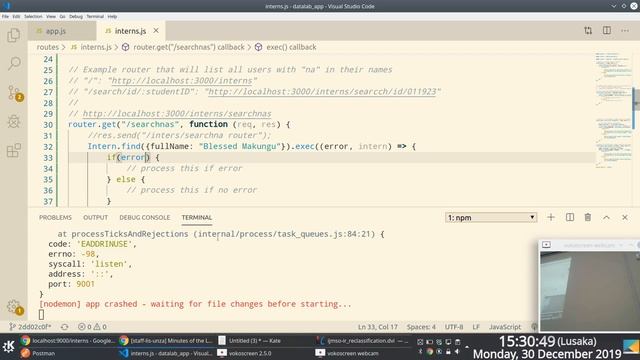Open the Debug menu

76,16
